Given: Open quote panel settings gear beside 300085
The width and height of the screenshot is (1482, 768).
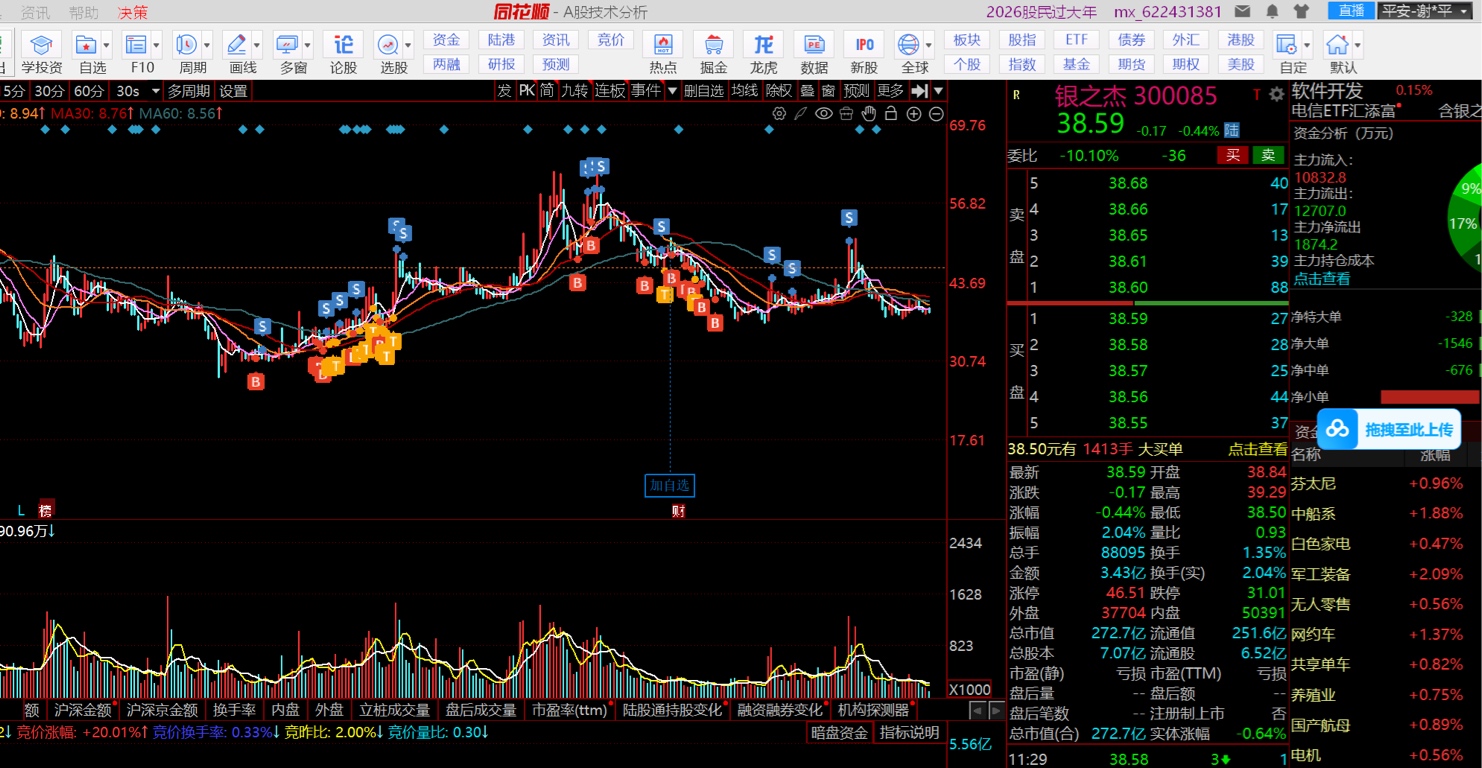Looking at the screenshot, I should (x=1276, y=95).
